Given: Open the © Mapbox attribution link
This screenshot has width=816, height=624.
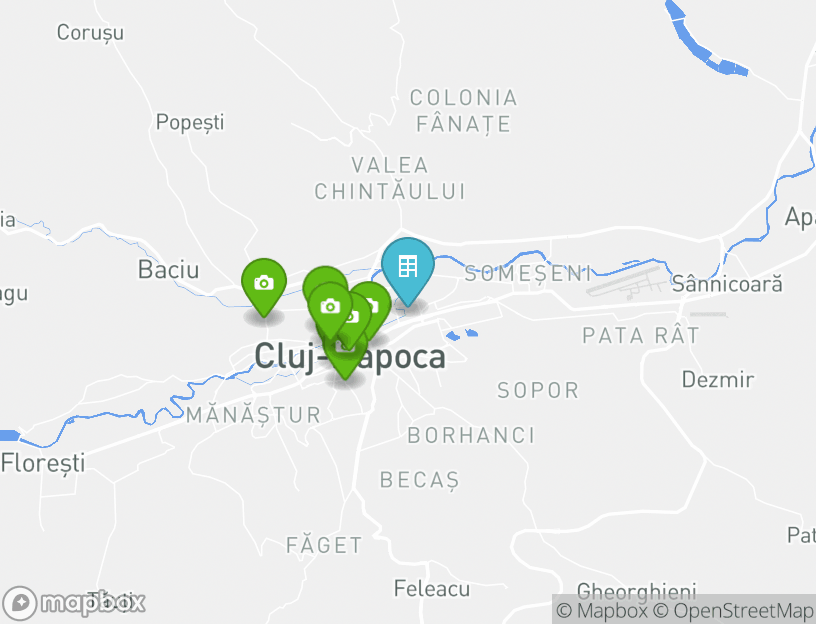Looking at the screenshot, I should pyautogui.click(x=602, y=610).
